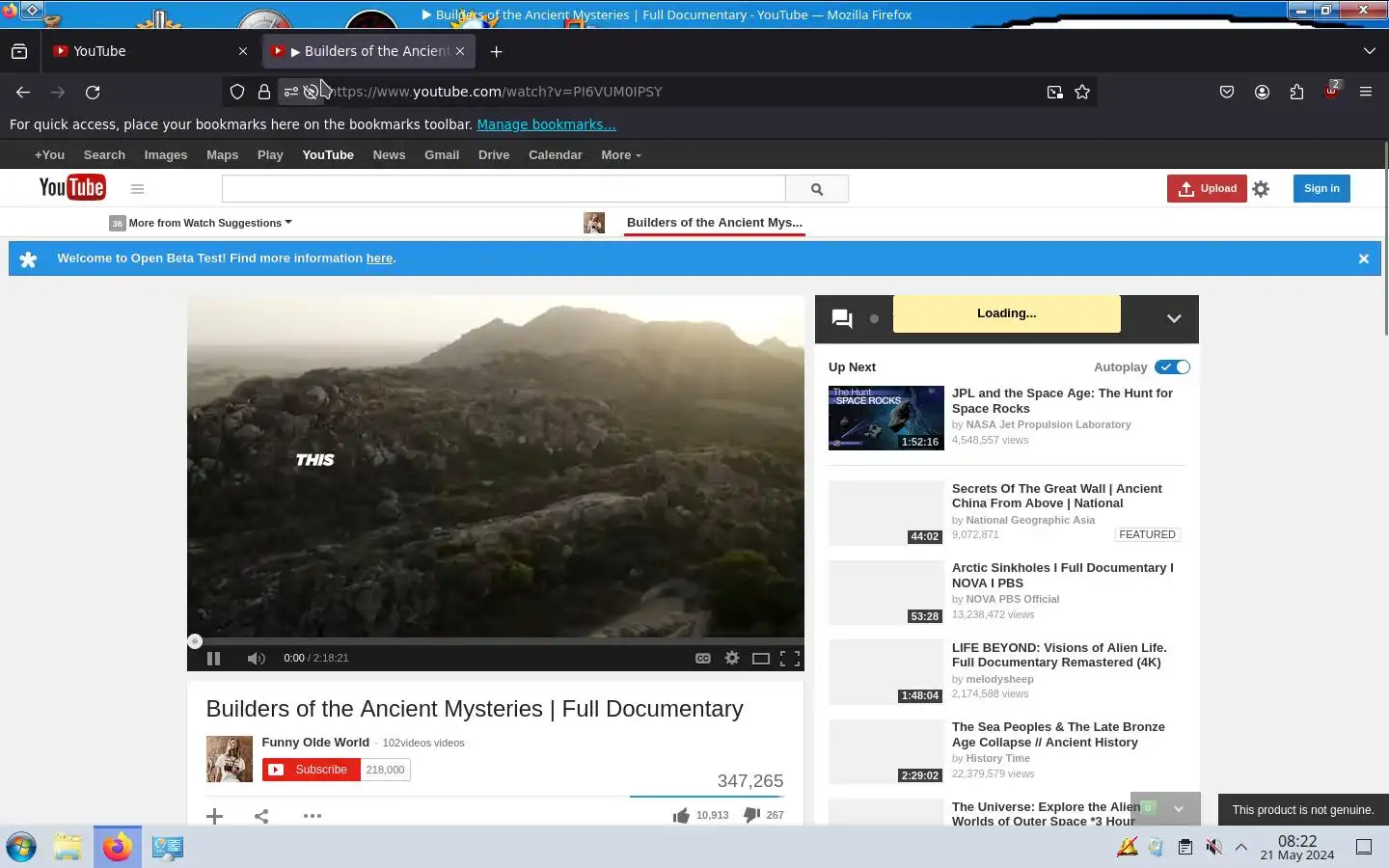Go back to previous page
1389x868 pixels.
[x=23, y=92]
